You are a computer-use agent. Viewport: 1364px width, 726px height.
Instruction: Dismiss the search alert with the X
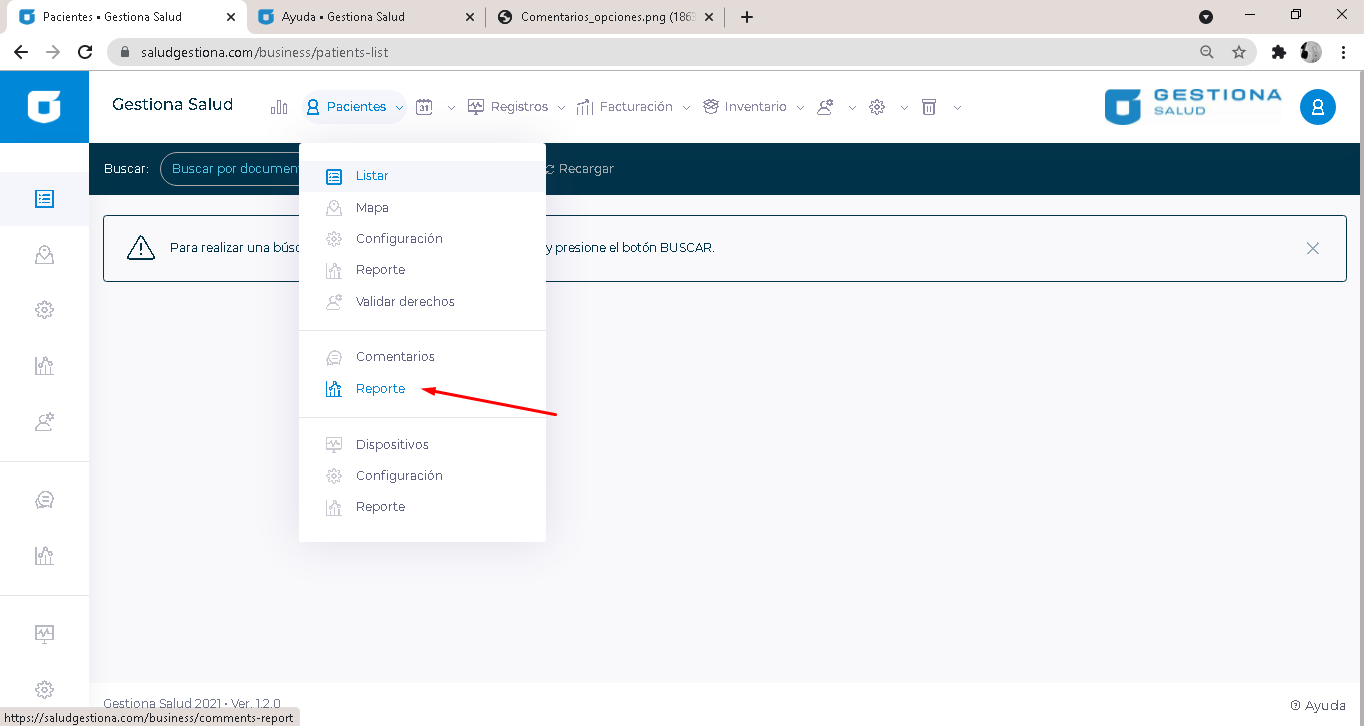(x=1313, y=248)
